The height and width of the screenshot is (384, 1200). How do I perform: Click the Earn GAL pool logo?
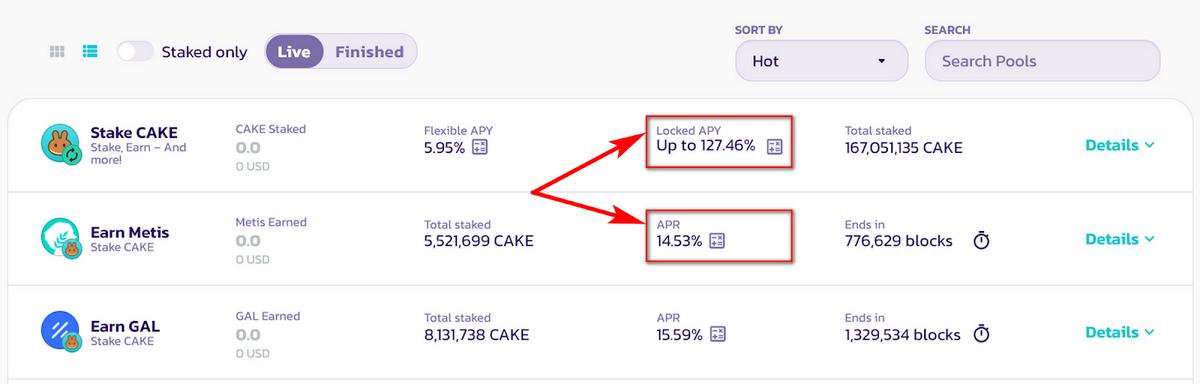(x=61, y=332)
